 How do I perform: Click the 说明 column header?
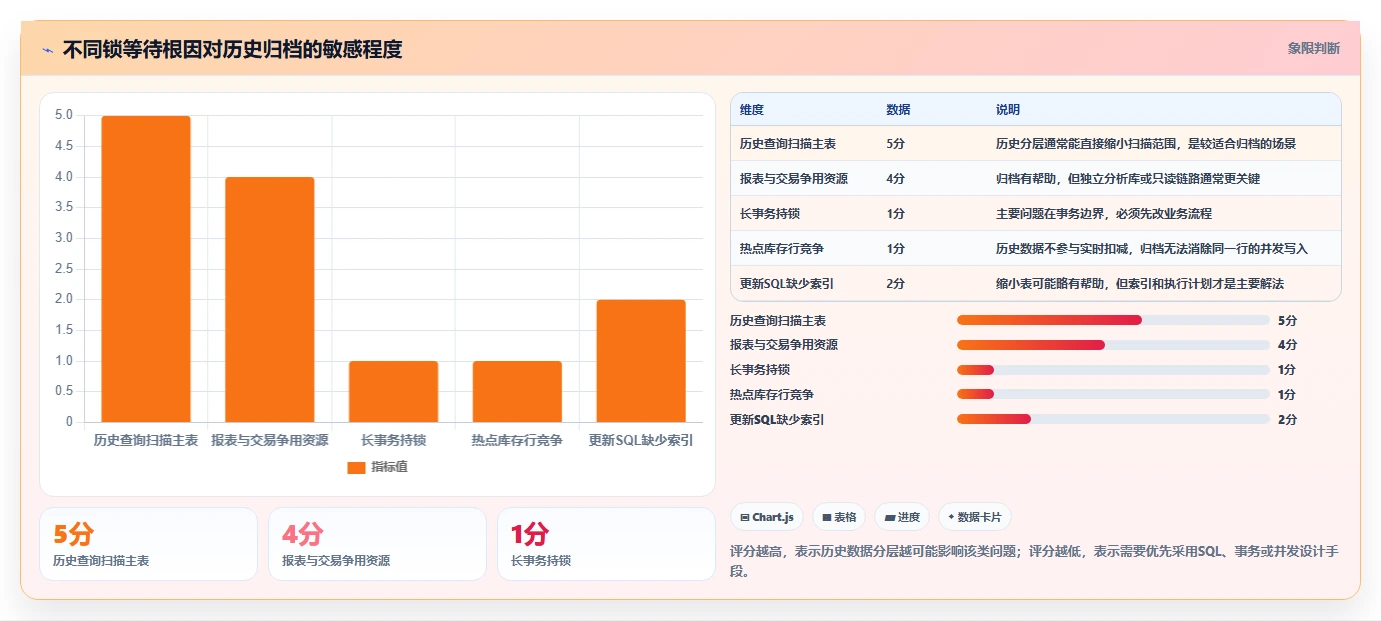1008,109
